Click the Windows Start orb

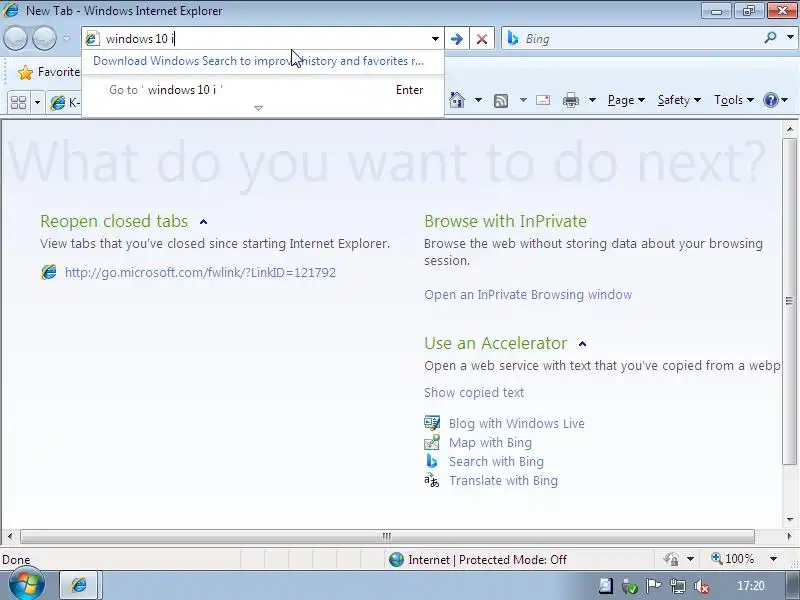point(27,584)
